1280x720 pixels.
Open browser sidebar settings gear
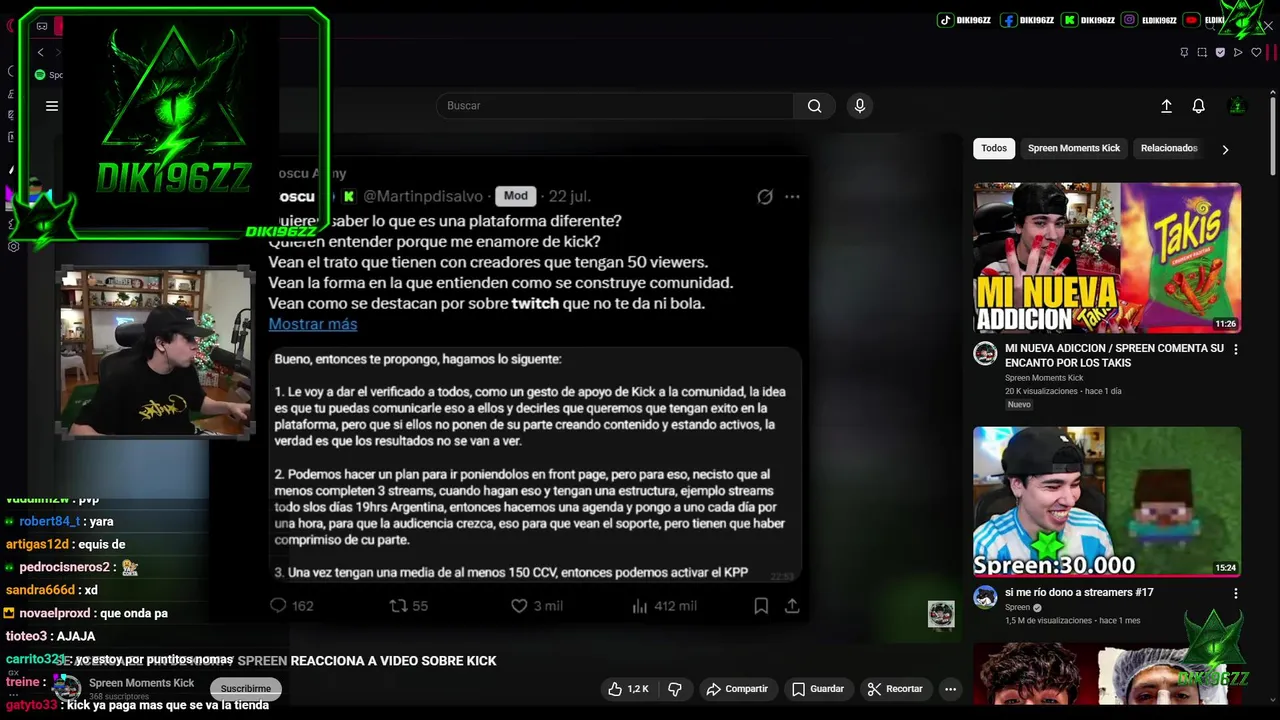click(x=13, y=246)
